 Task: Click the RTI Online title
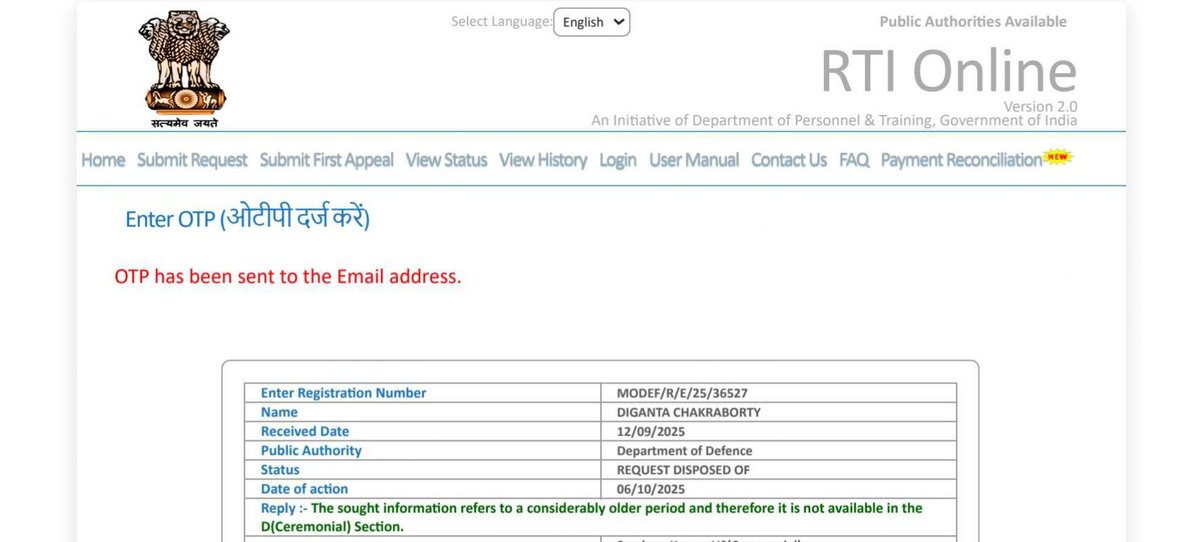point(949,71)
